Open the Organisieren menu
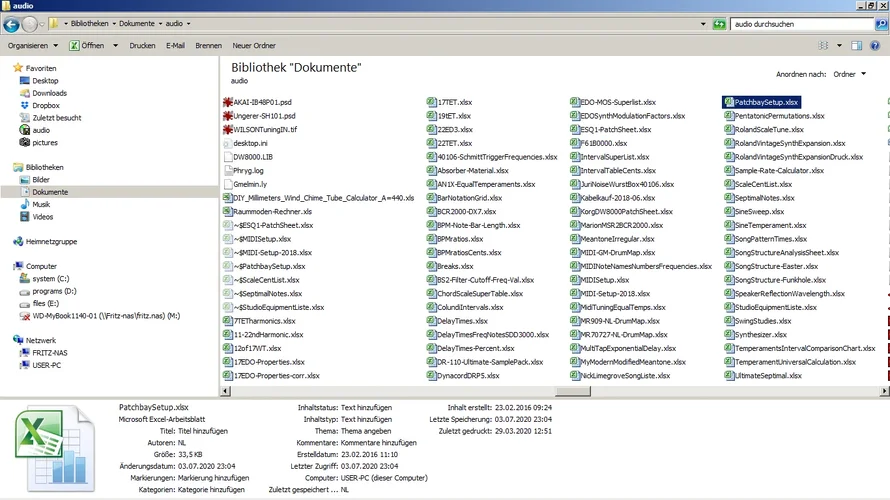890x500 pixels. [32, 45]
